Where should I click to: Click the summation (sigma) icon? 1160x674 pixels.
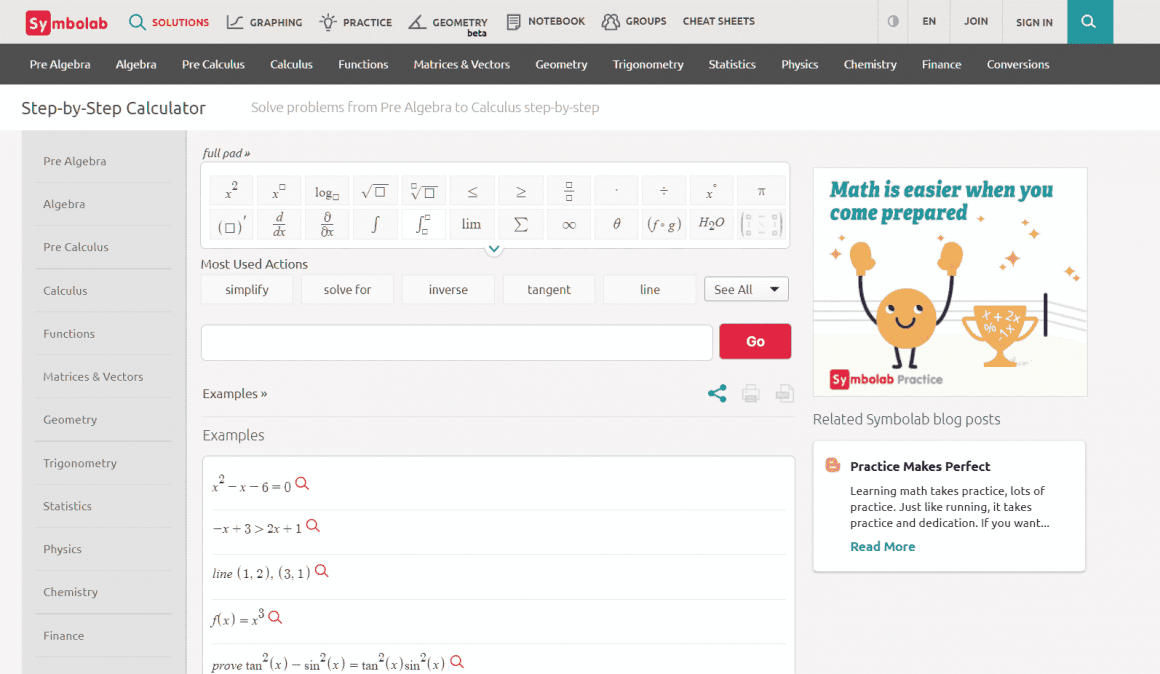520,224
